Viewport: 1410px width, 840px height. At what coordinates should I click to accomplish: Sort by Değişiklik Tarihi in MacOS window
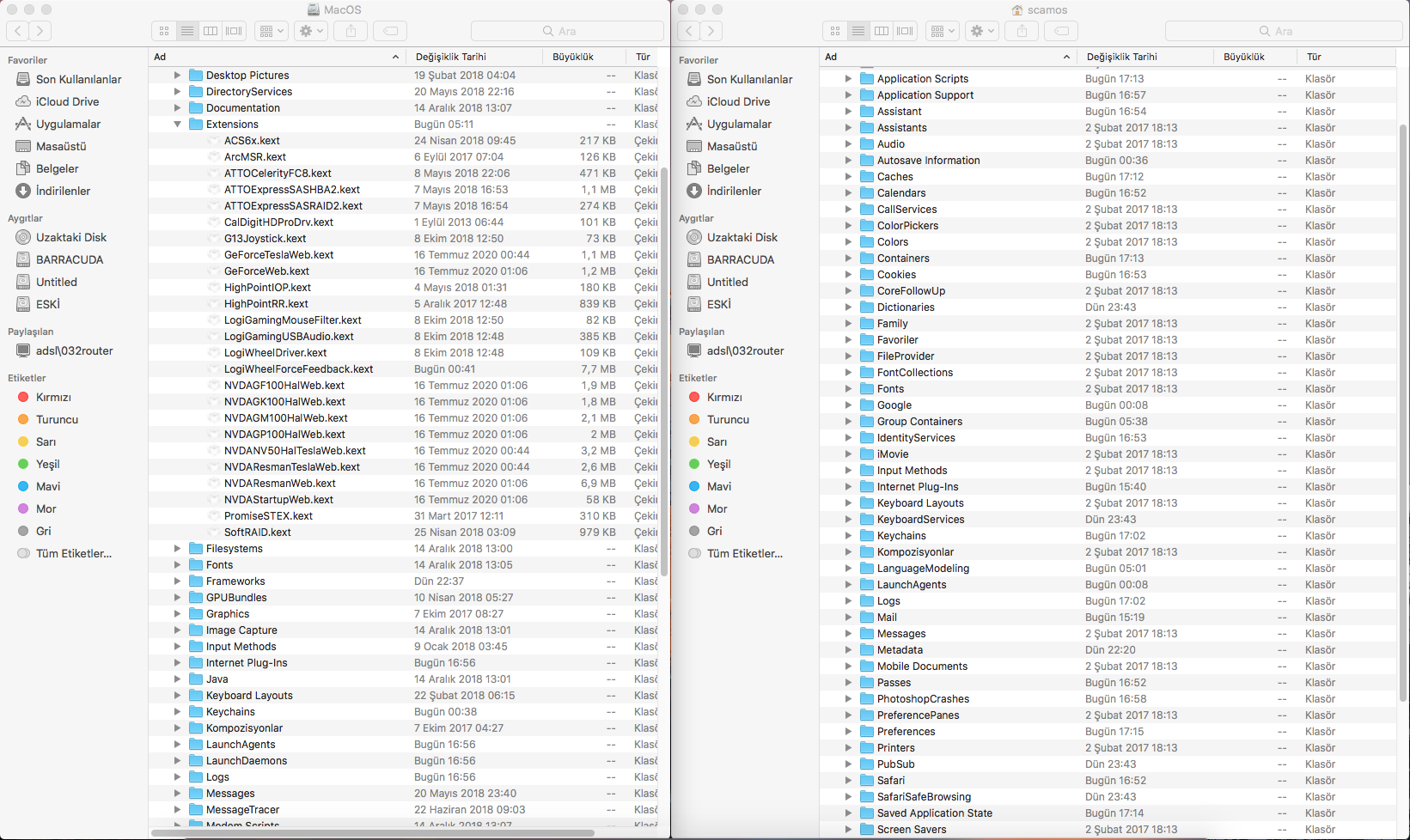[x=451, y=57]
